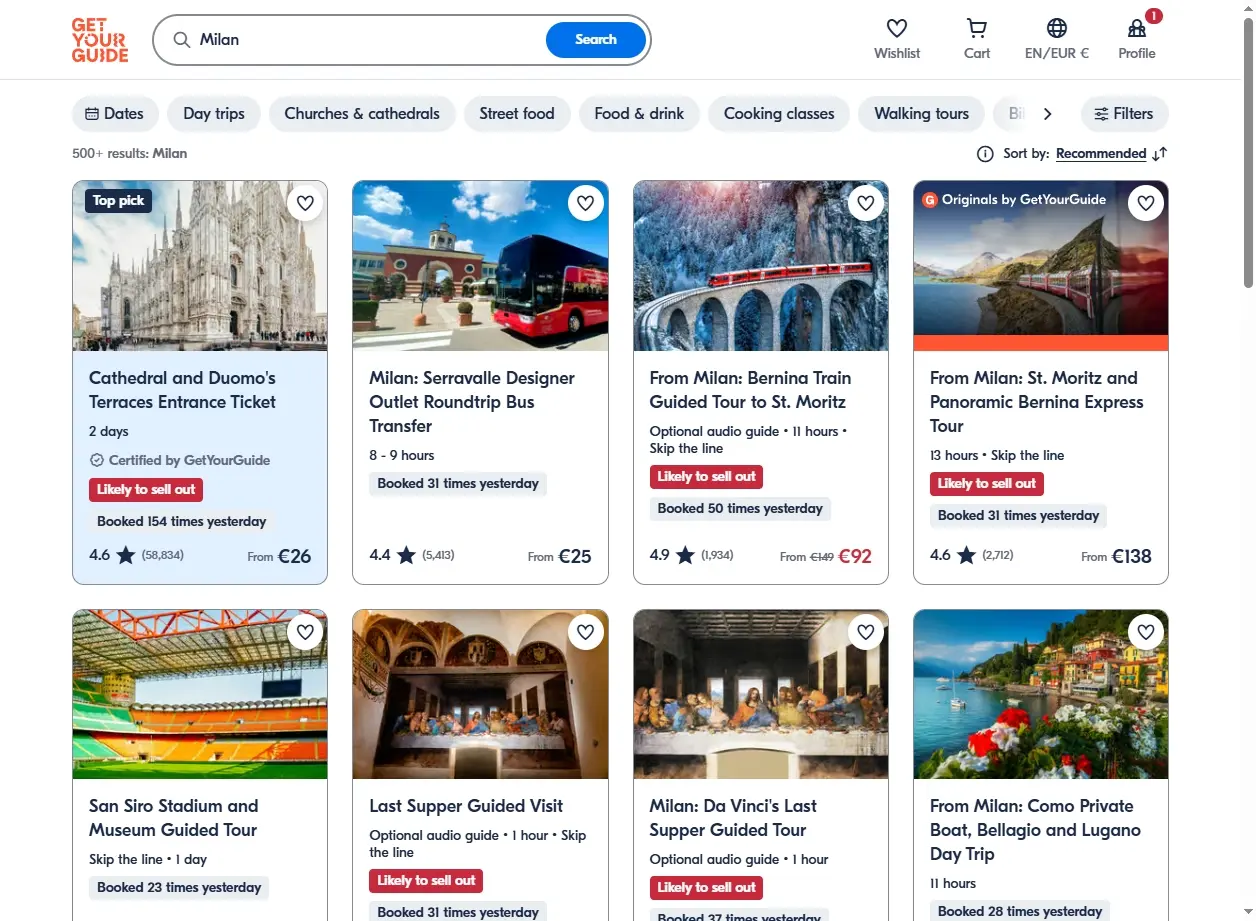Wishlist the Como Private Boat card
Image resolution: width=1256 pixels, height=921 pixels.
(x=1146, y=631)
